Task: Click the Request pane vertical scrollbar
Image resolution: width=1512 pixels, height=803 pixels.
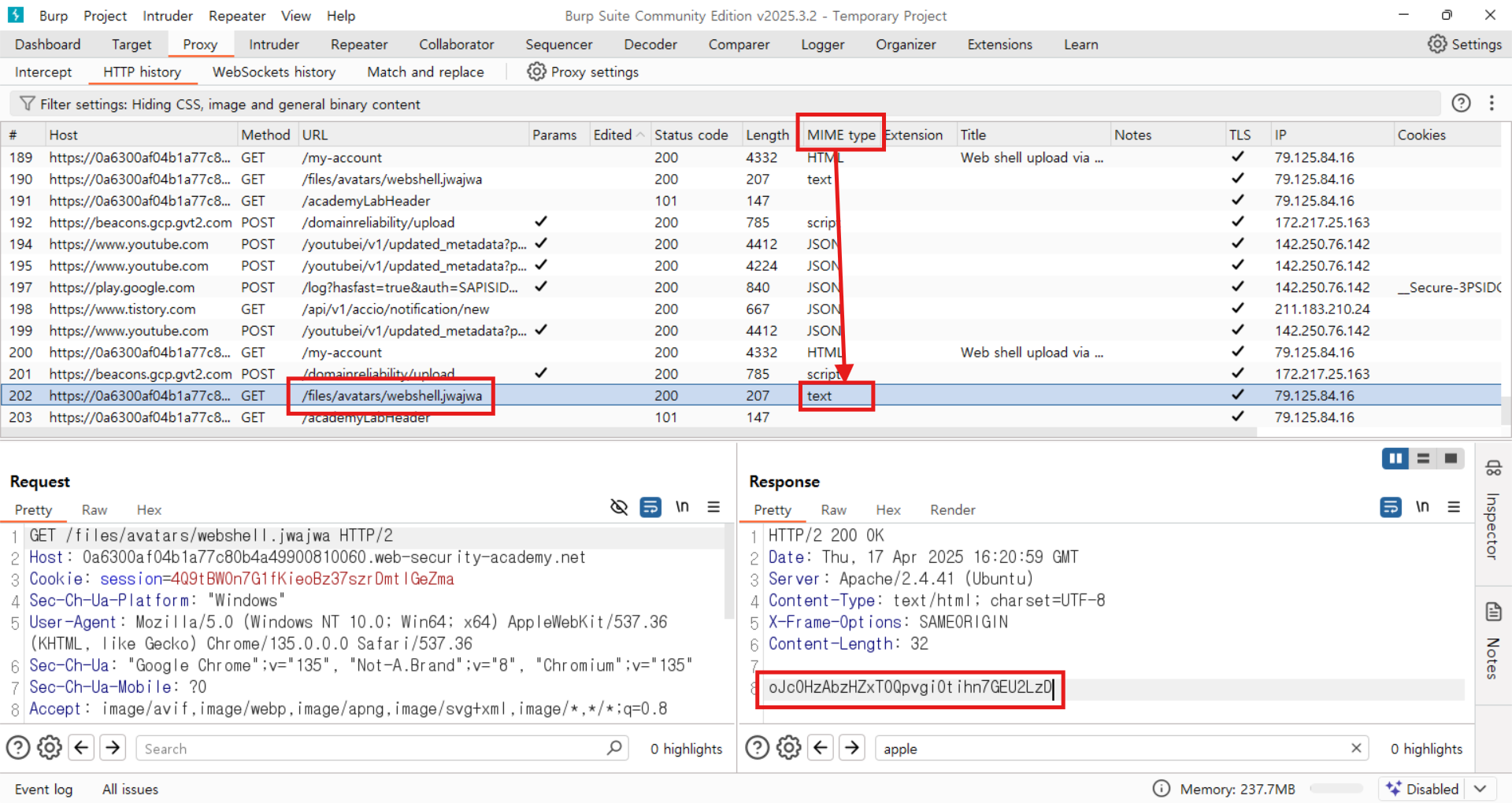Action: [x=729, y=572]
